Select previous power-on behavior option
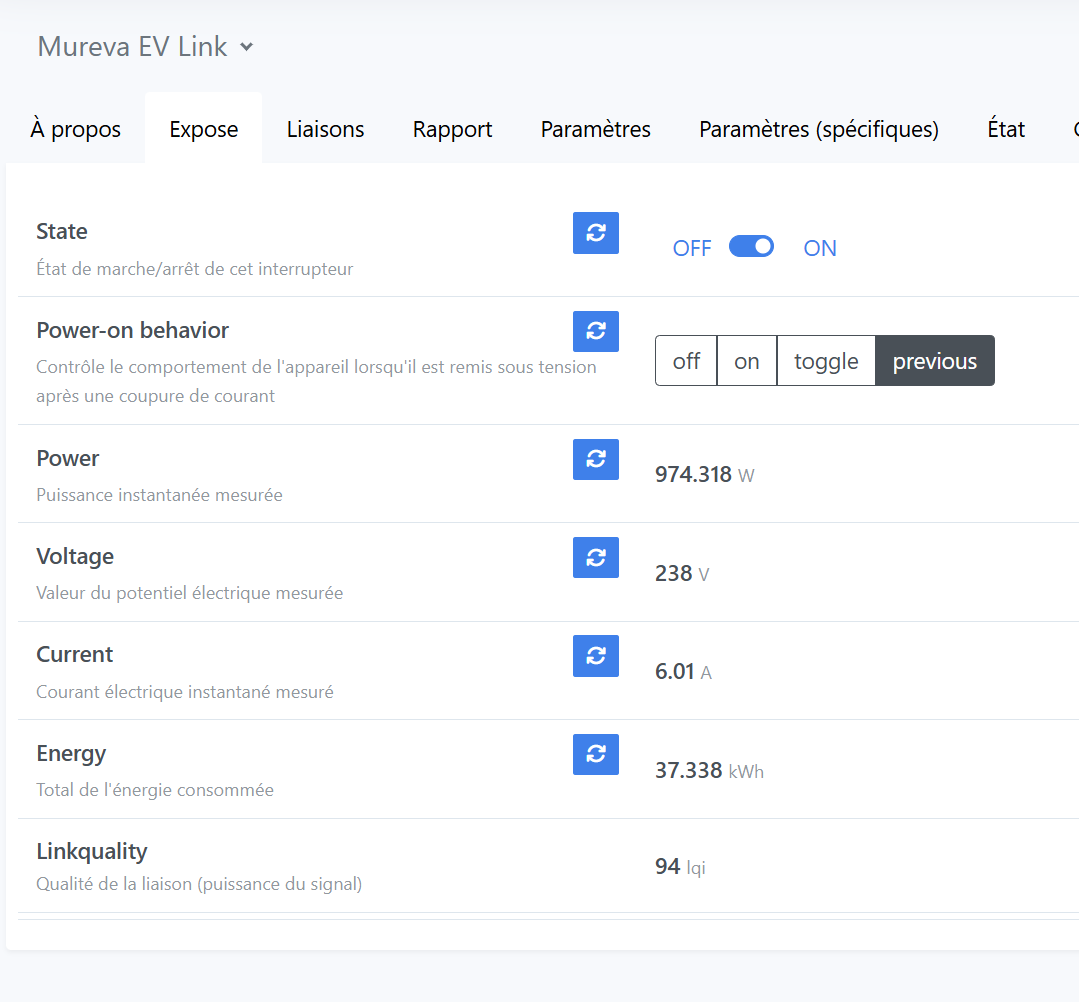 click(x=935, y=361)
